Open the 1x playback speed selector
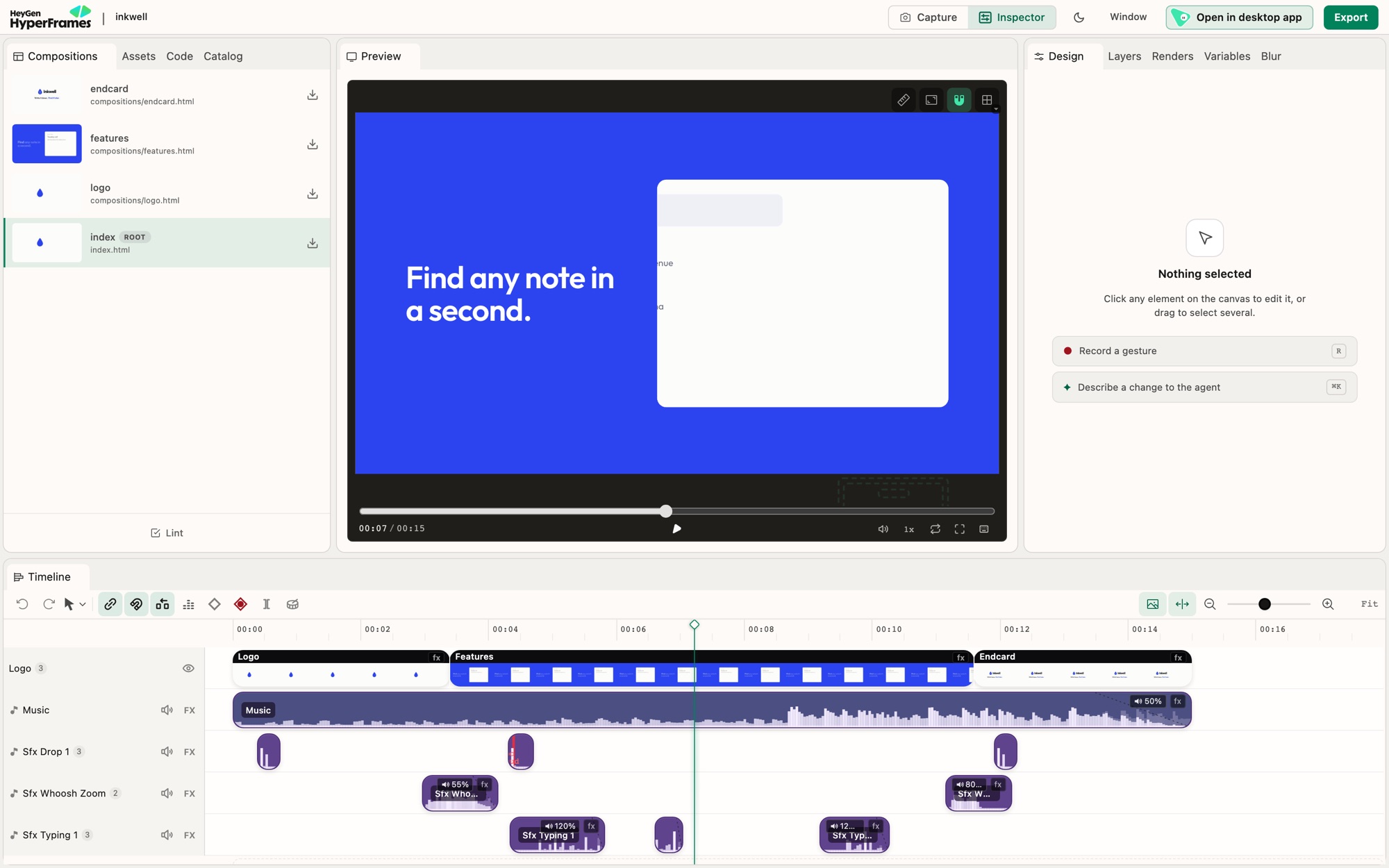Screen dimensions: 1389x868 point(908,529)
